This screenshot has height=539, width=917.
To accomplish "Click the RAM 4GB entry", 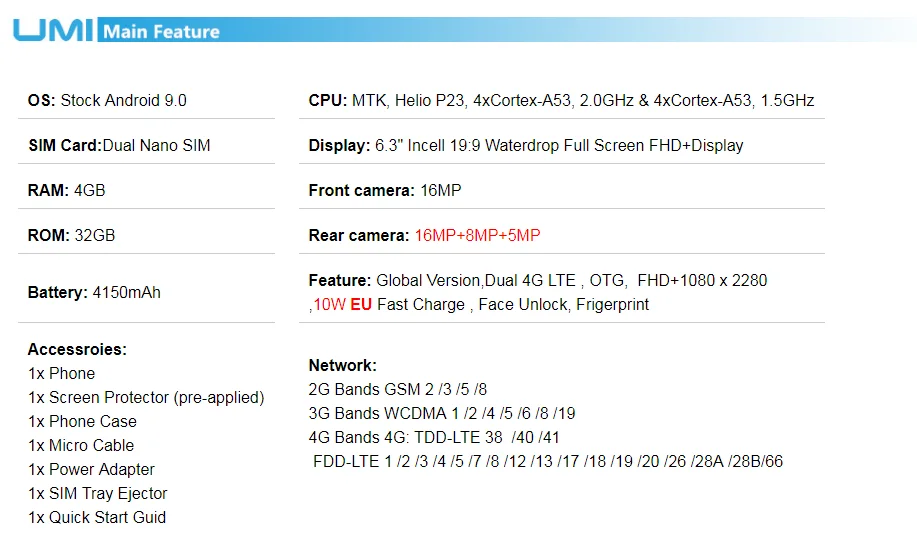I will pyautogui.click(x=67, y=191).
